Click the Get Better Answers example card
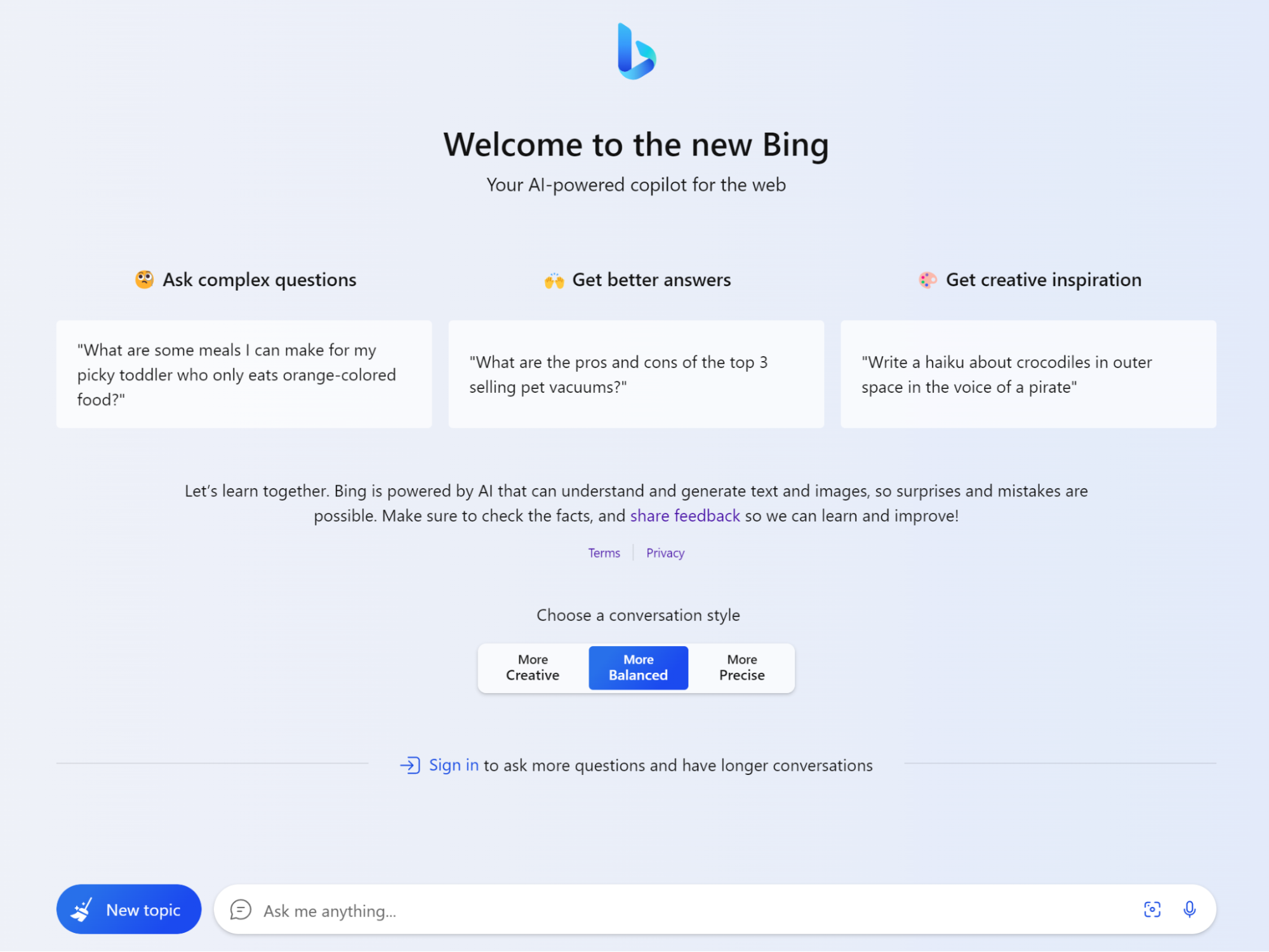 637,374
